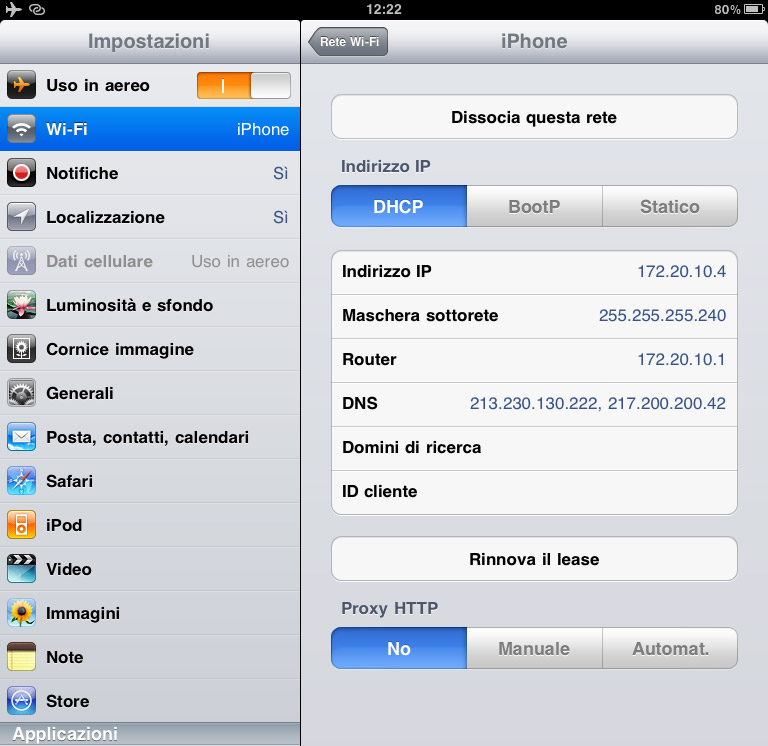This screenshot has height=746, width=768.
Task: Select DHCP address mode
Action: coord(399,206)
